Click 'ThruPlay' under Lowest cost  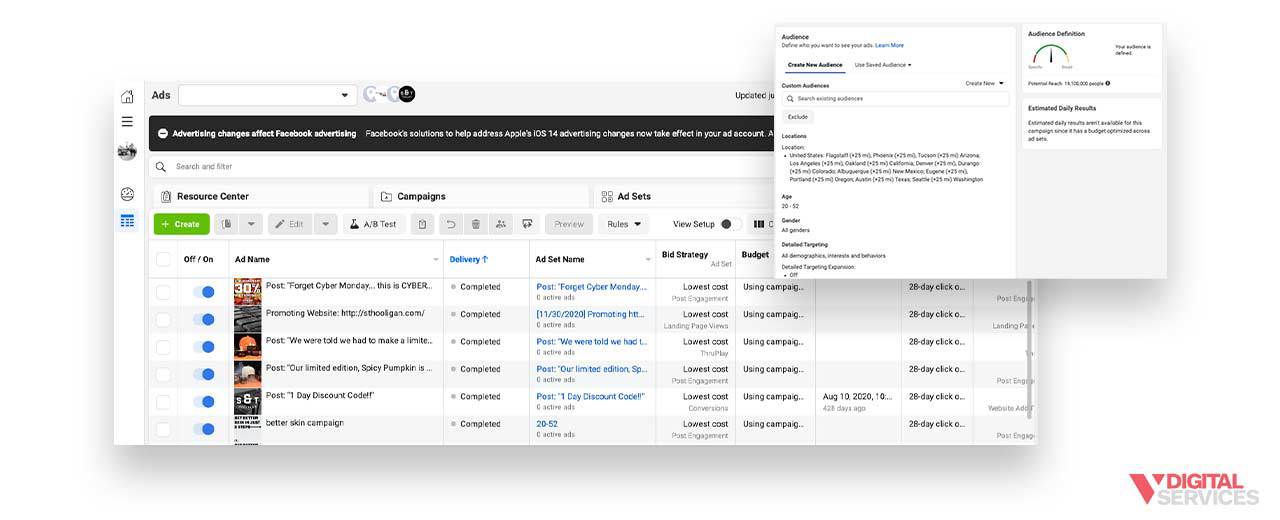[x=712, y=353]
